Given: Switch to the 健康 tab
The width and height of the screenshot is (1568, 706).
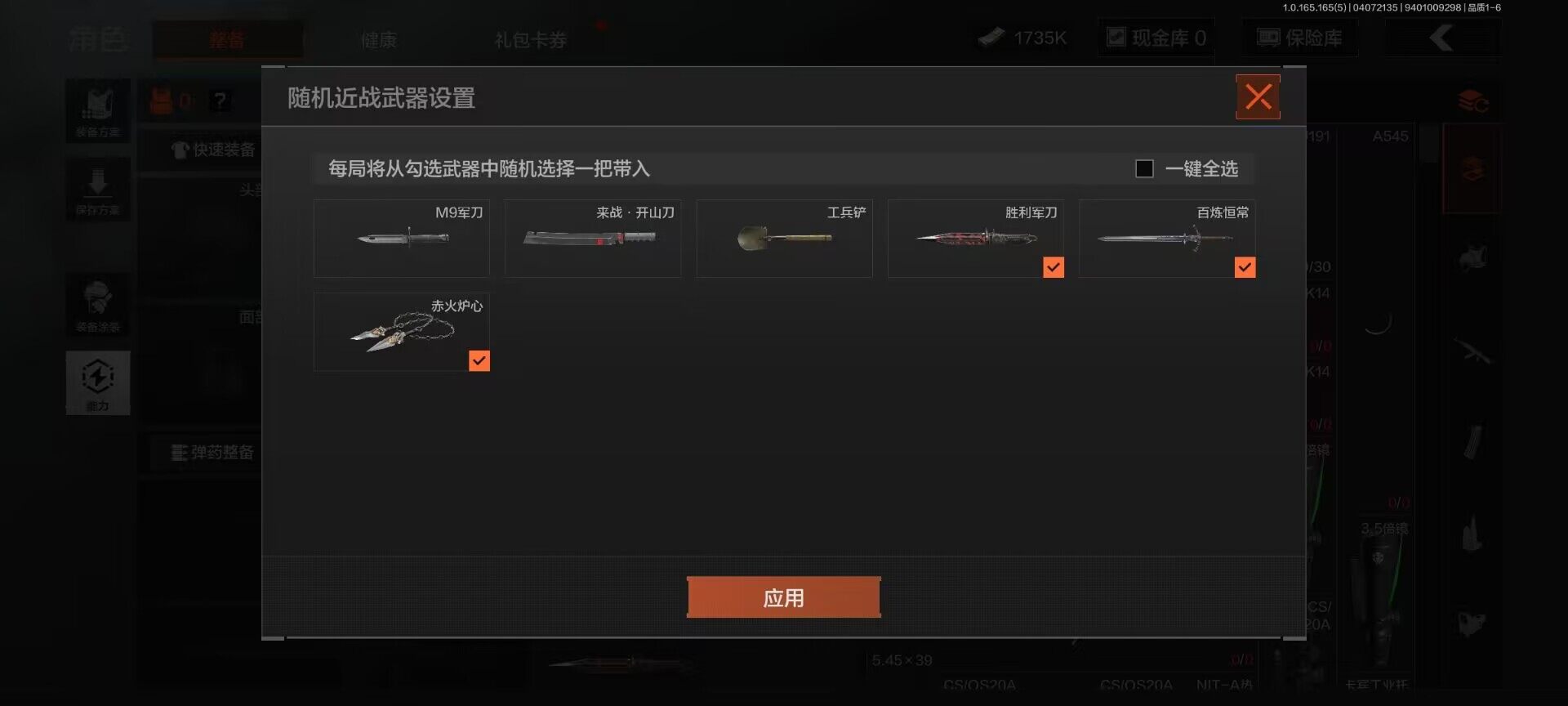Looking at the screenshot, I should (x=379, y=39).
